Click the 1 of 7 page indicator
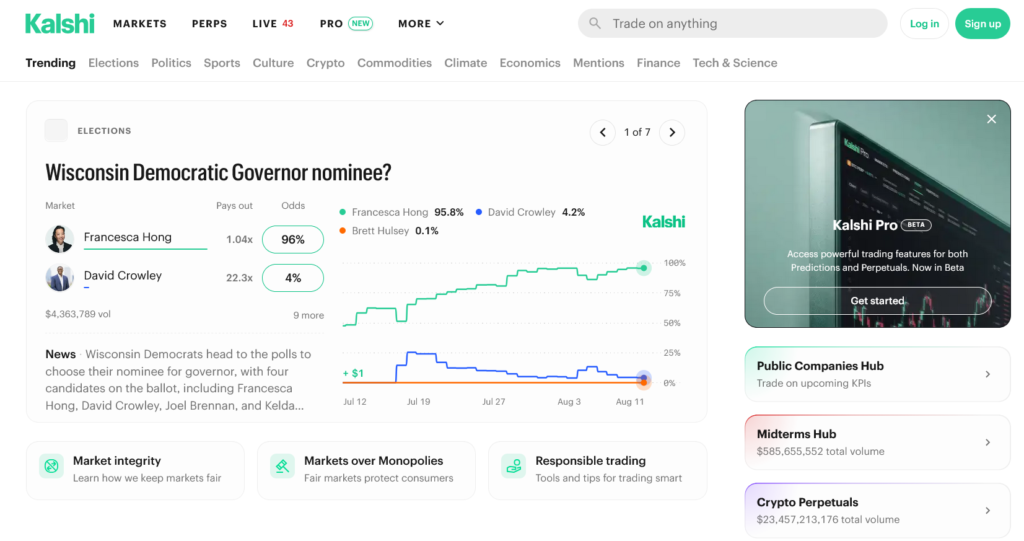 637,132
